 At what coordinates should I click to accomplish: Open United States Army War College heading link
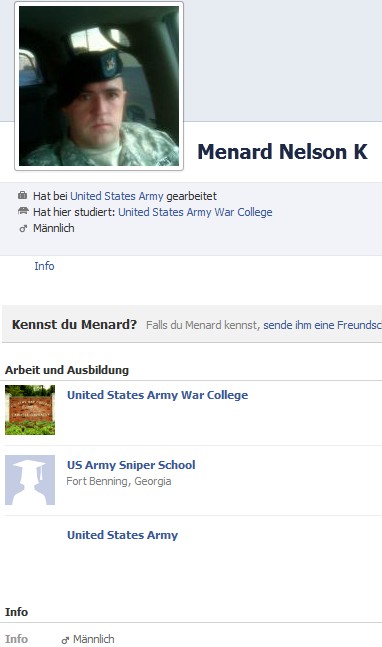[x=158, y=395]
